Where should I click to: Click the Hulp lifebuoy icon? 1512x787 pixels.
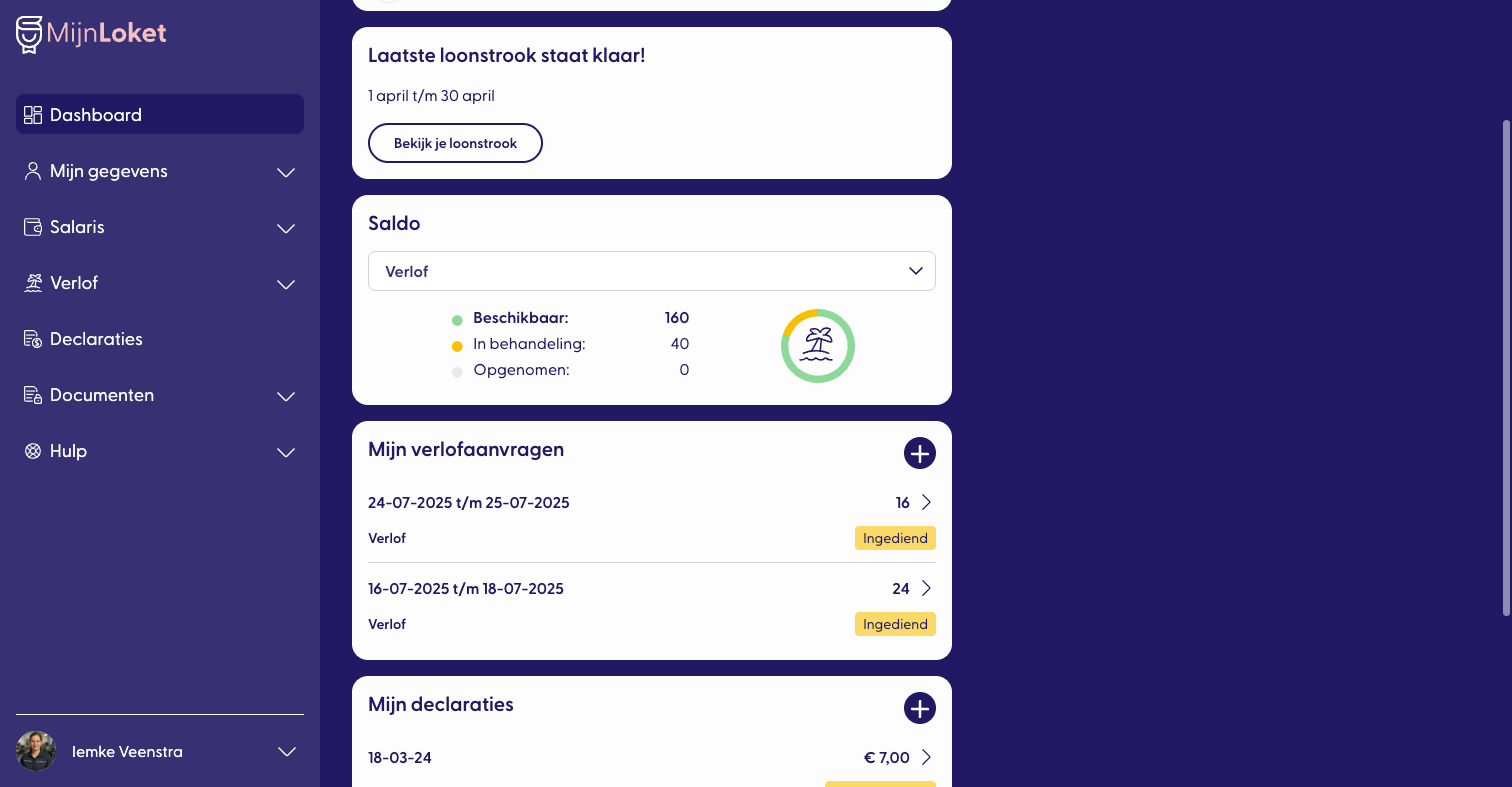pyautogui.click(x=33, y=451)
